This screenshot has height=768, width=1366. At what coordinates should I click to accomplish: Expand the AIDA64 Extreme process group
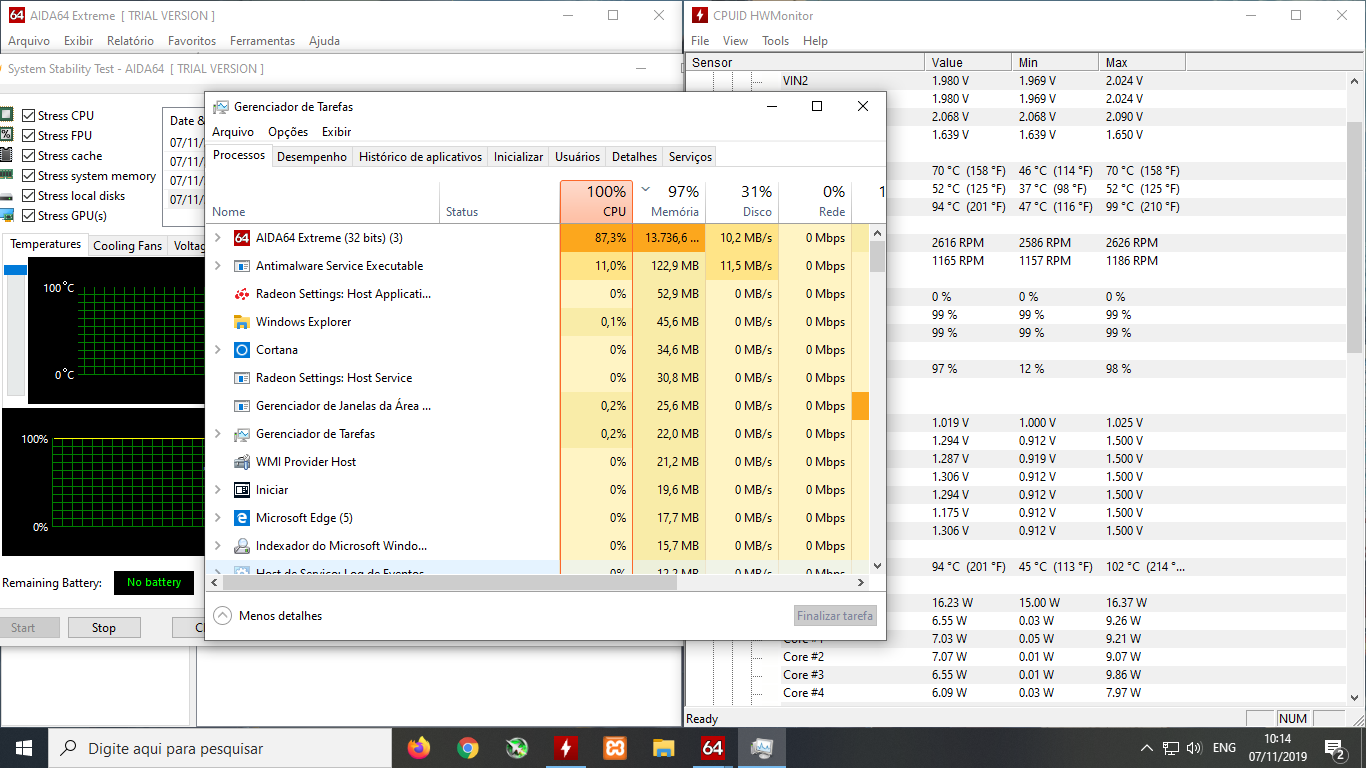tap(218, 238)
